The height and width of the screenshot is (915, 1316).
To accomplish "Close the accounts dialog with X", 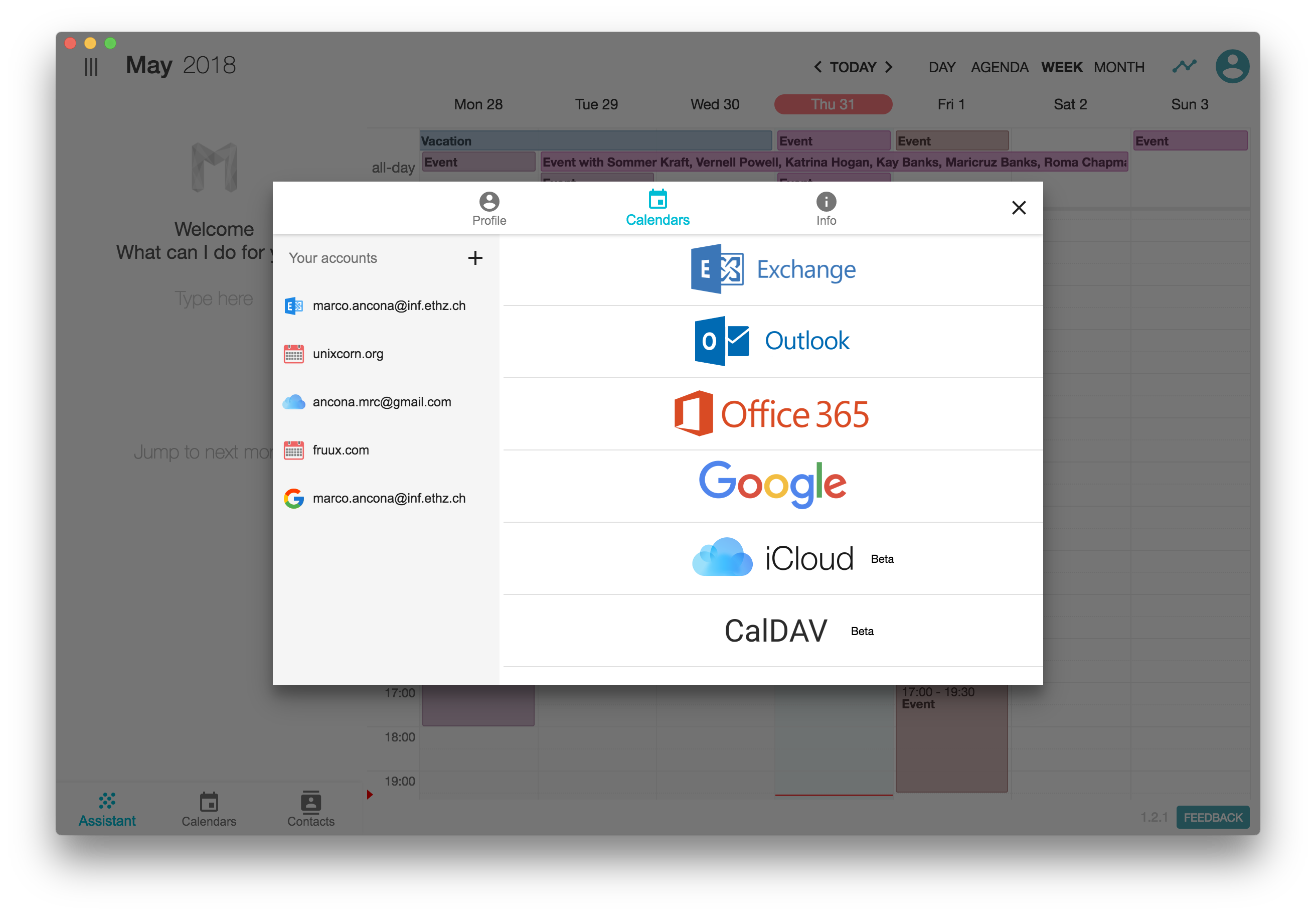I will 1019,208.
